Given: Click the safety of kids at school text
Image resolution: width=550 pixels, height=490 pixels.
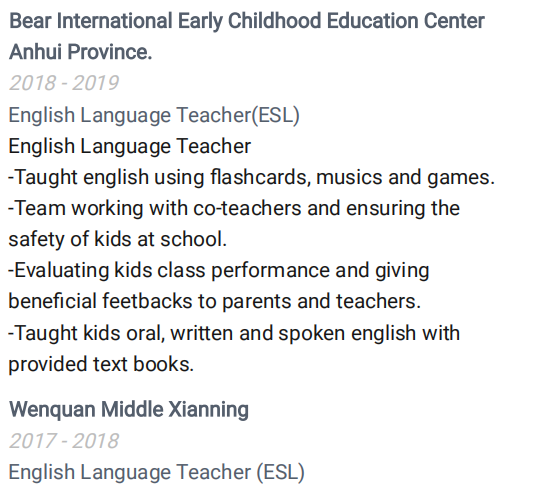Looking at the screenshot, I should point(118,239).
